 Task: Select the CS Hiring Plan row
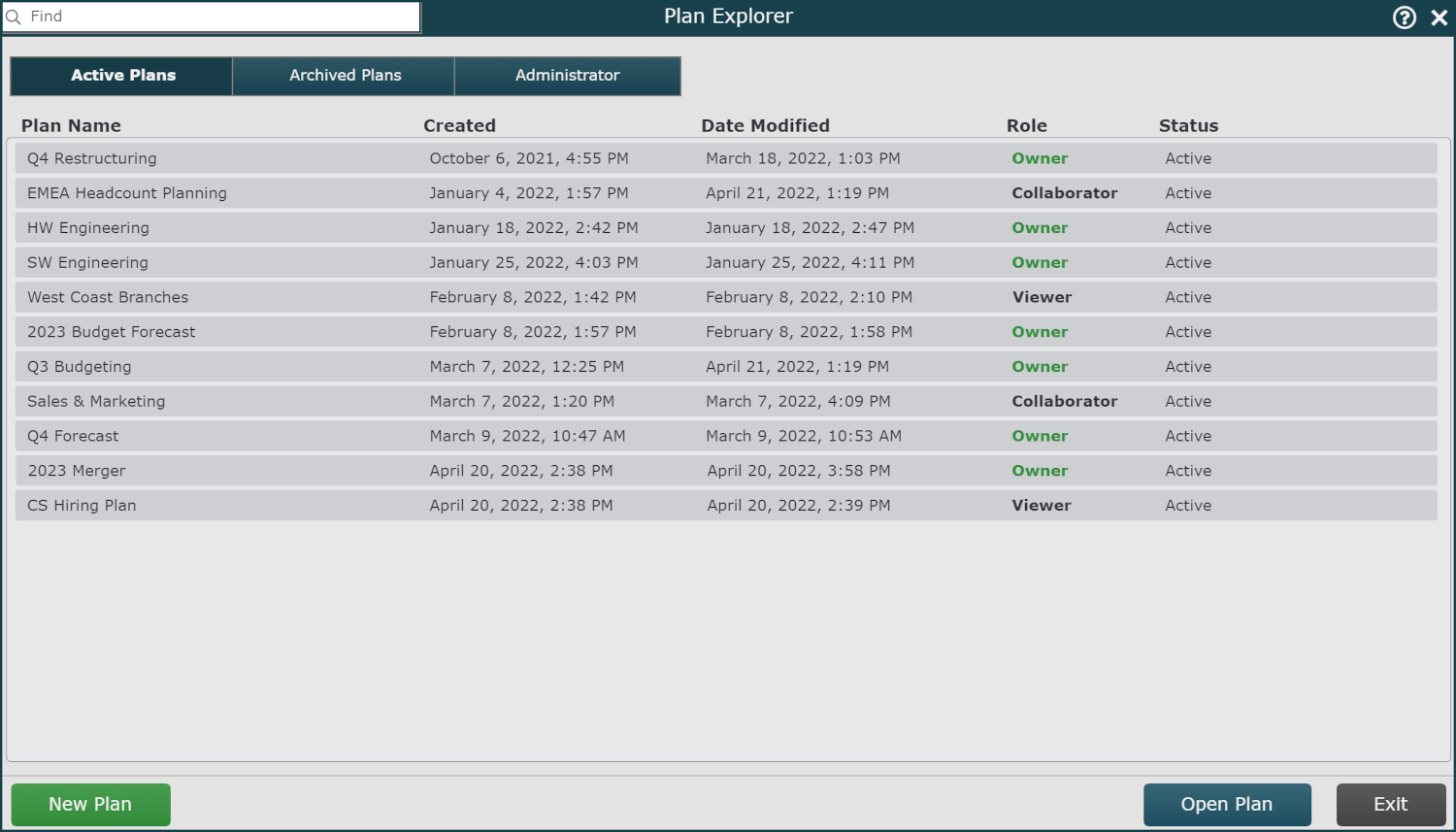[82, 506]
